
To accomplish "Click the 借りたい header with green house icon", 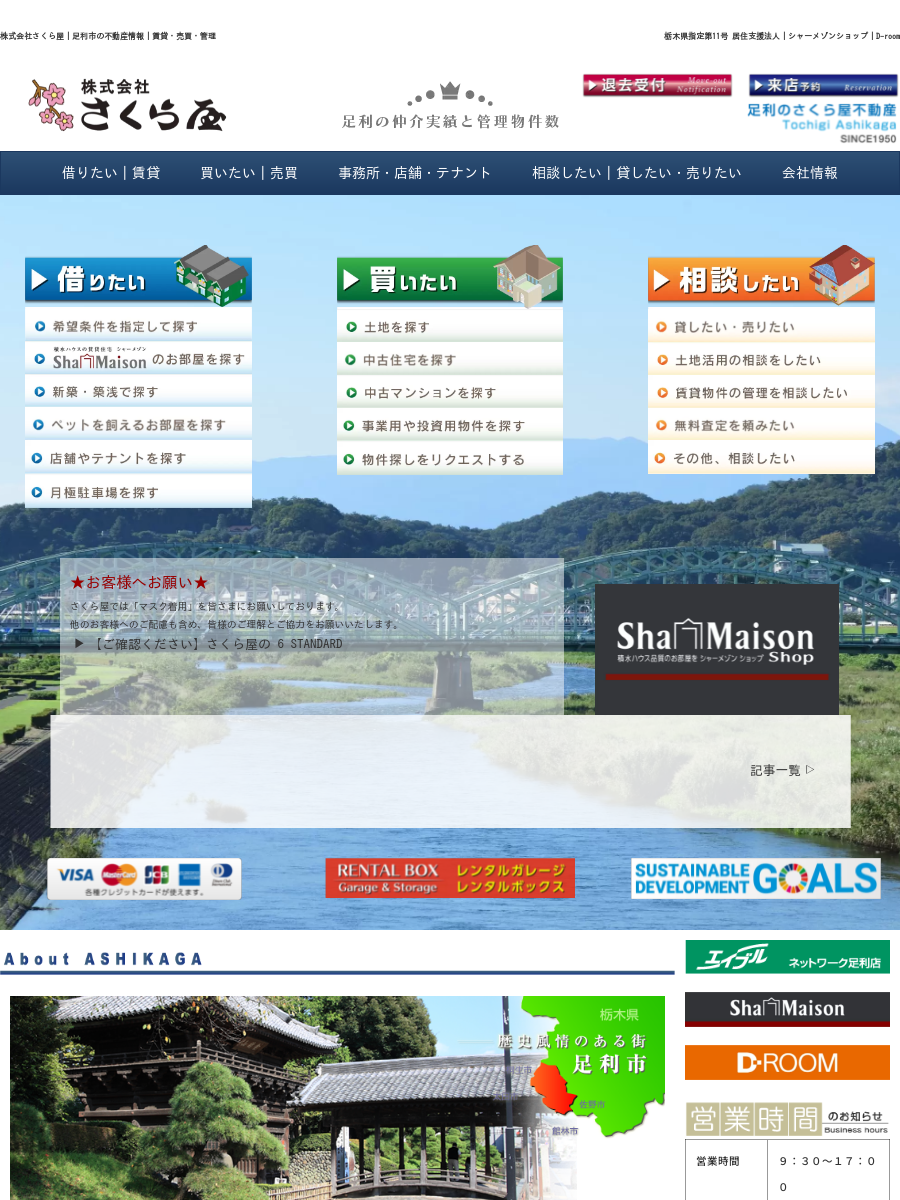I will pos(138,274).
